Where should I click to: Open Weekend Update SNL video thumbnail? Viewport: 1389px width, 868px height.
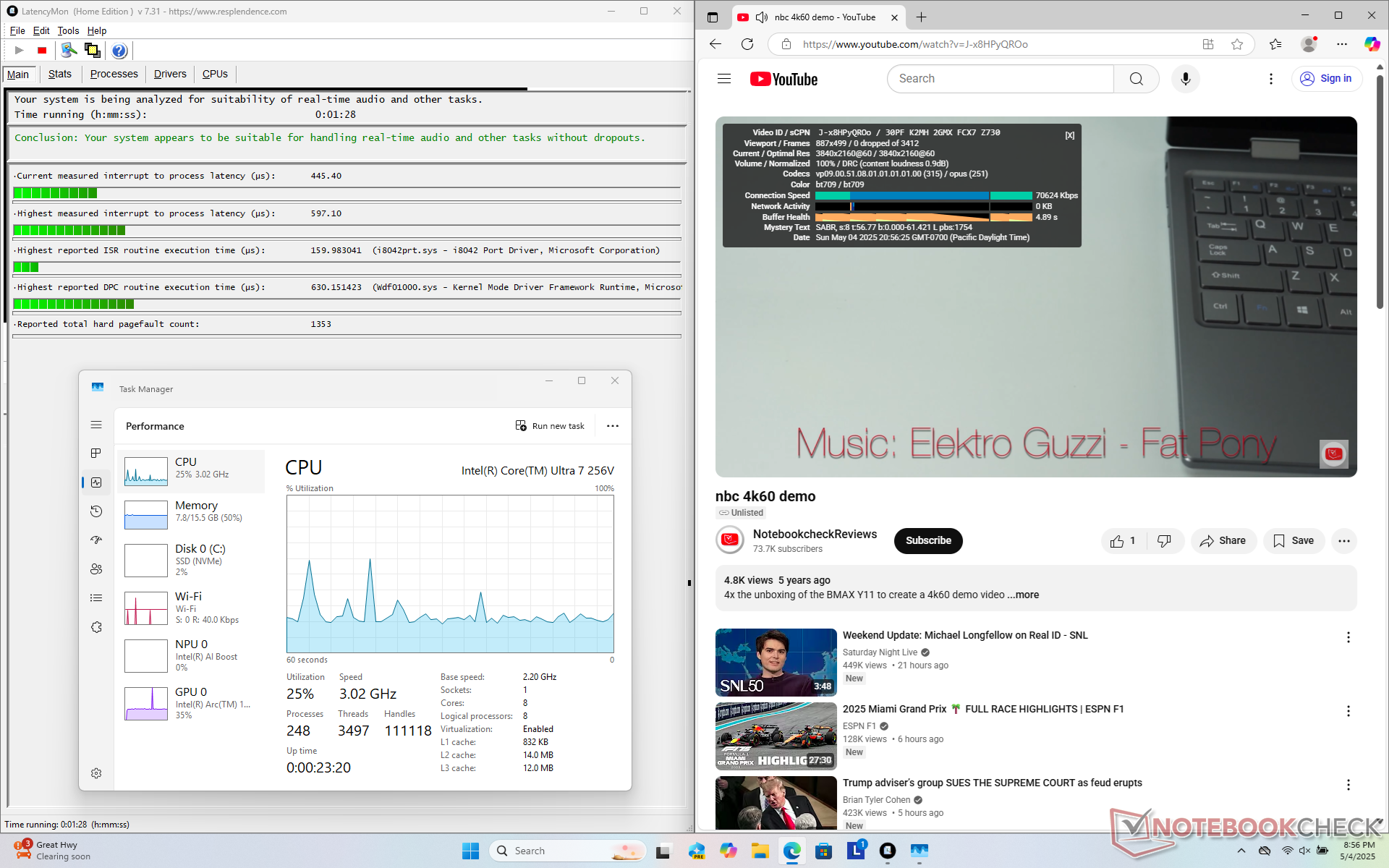[776, 663]
